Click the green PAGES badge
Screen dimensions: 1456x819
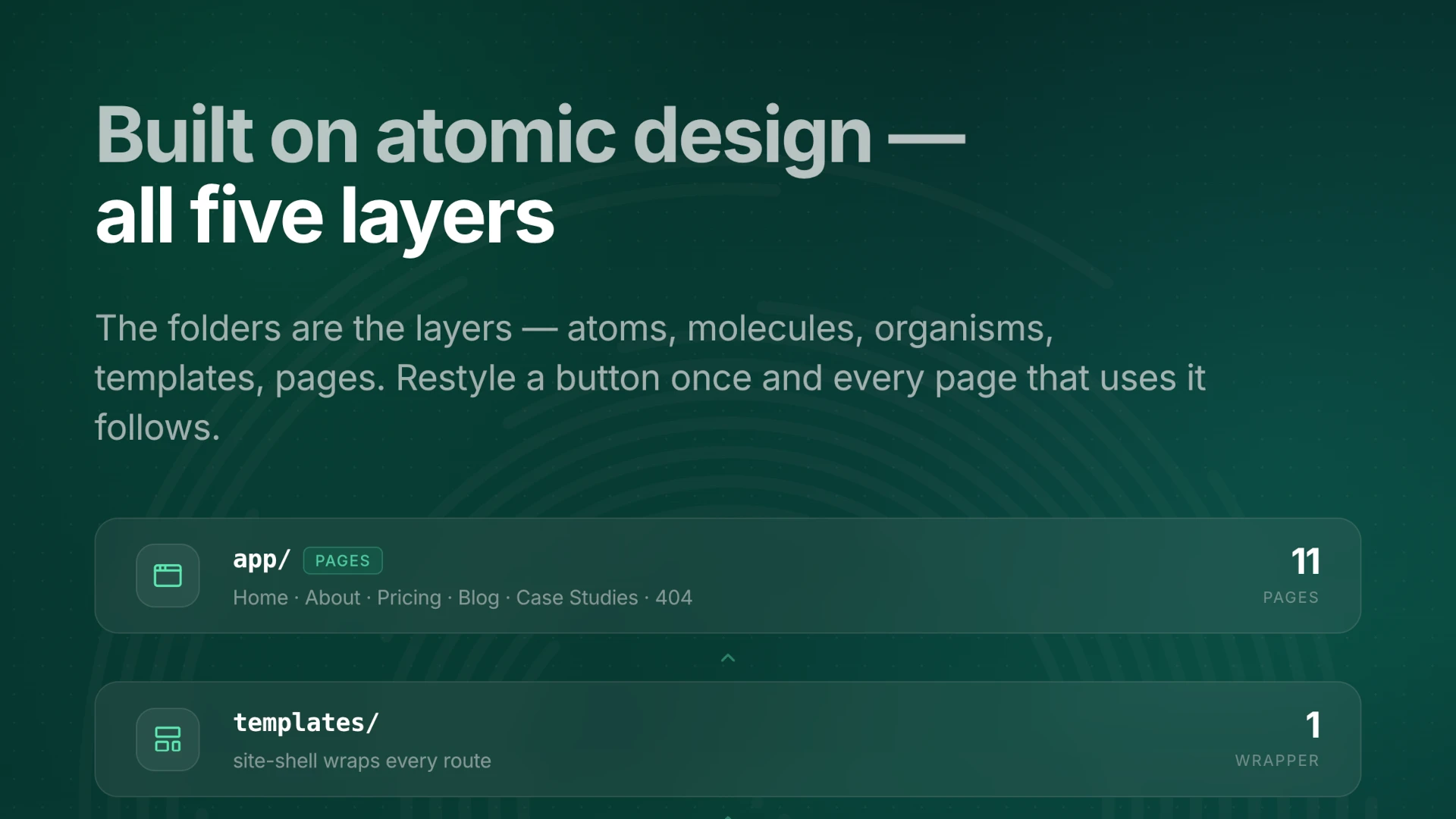click(x=343, y=560)
